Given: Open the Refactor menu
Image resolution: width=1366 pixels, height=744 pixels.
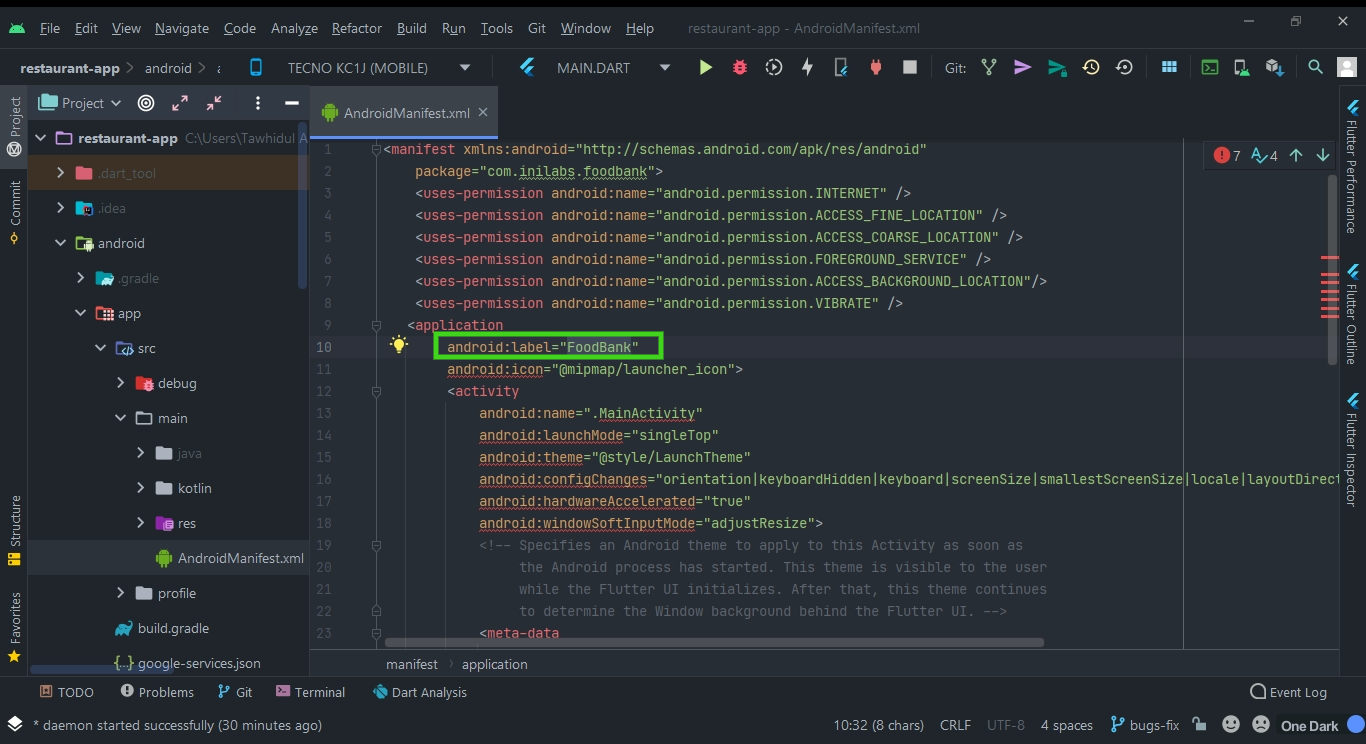Looking at the screenshot, I should tap(357, 28).
